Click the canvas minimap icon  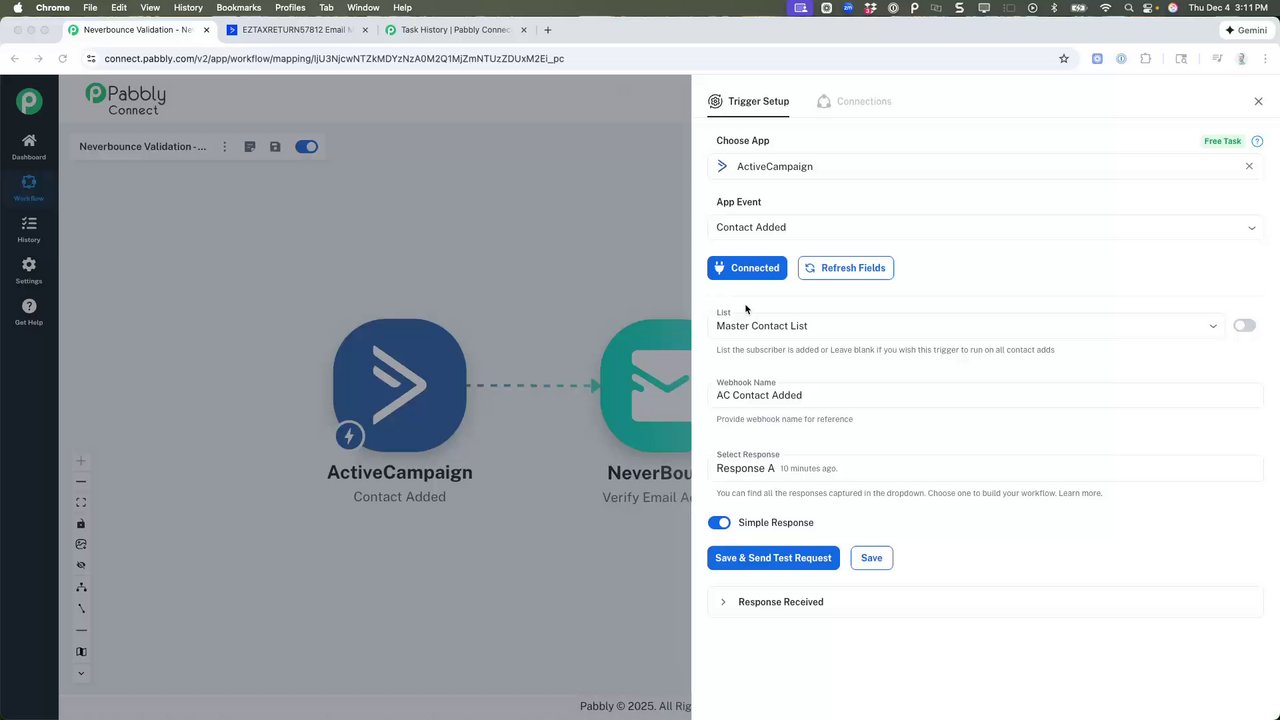[x=81, y=652]
